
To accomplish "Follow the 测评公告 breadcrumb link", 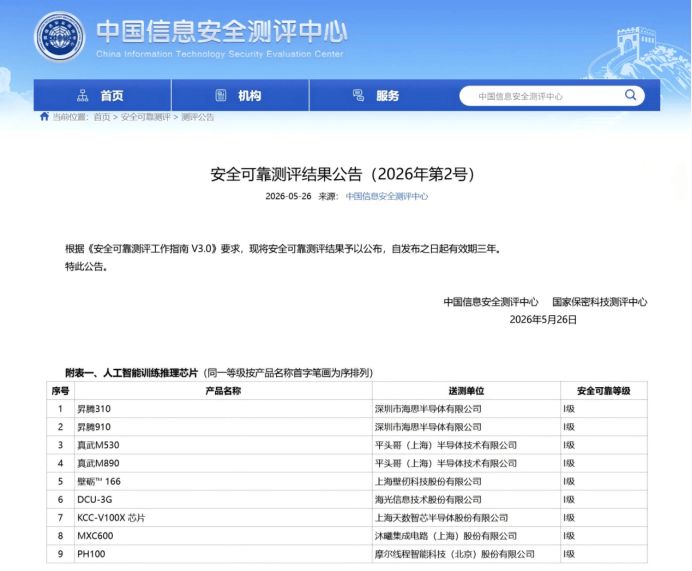I will 198,117.
